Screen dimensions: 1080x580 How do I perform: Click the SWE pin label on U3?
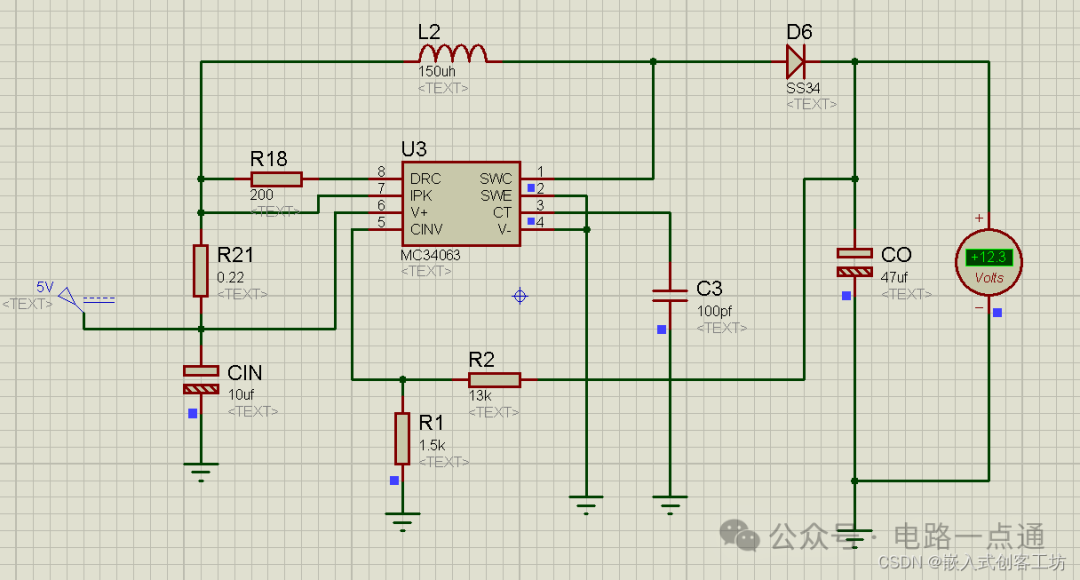[496, 196]
